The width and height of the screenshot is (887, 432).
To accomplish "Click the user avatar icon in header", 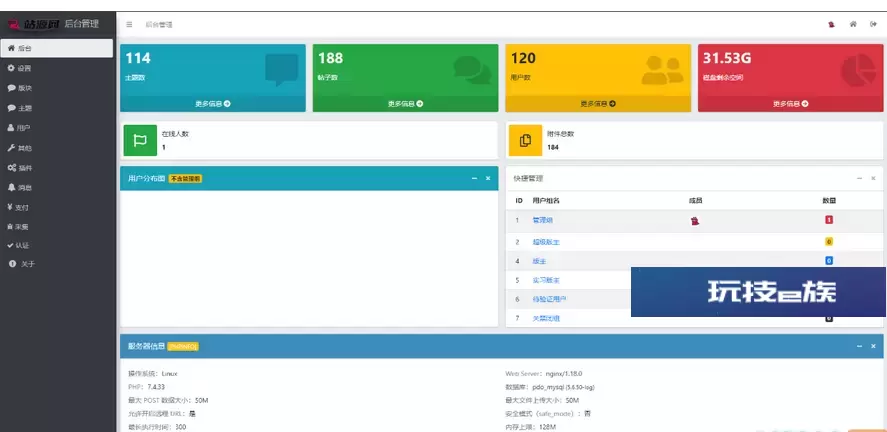I will tap(831, 23).
